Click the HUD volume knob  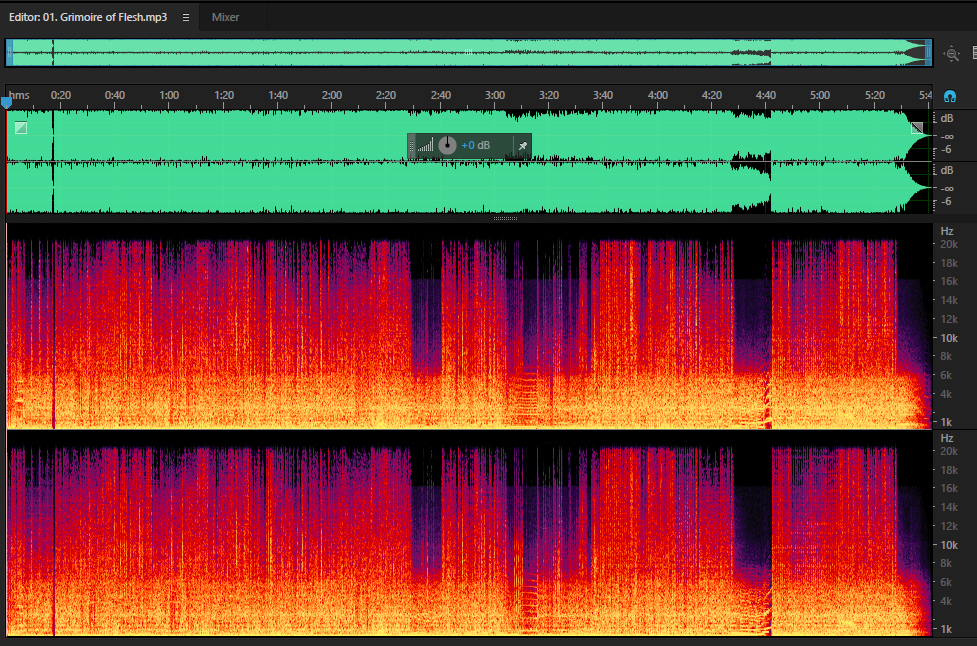pos(447,145)
